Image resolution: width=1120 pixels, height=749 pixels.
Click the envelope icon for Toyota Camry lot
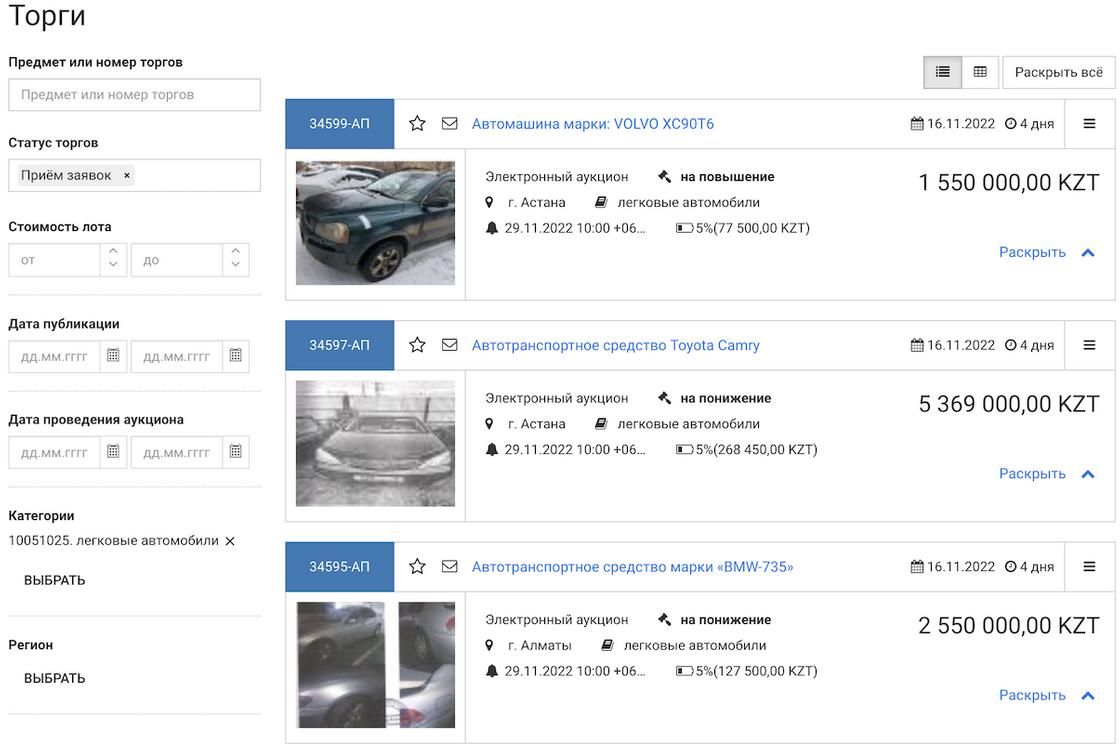(x=450, y=345)
